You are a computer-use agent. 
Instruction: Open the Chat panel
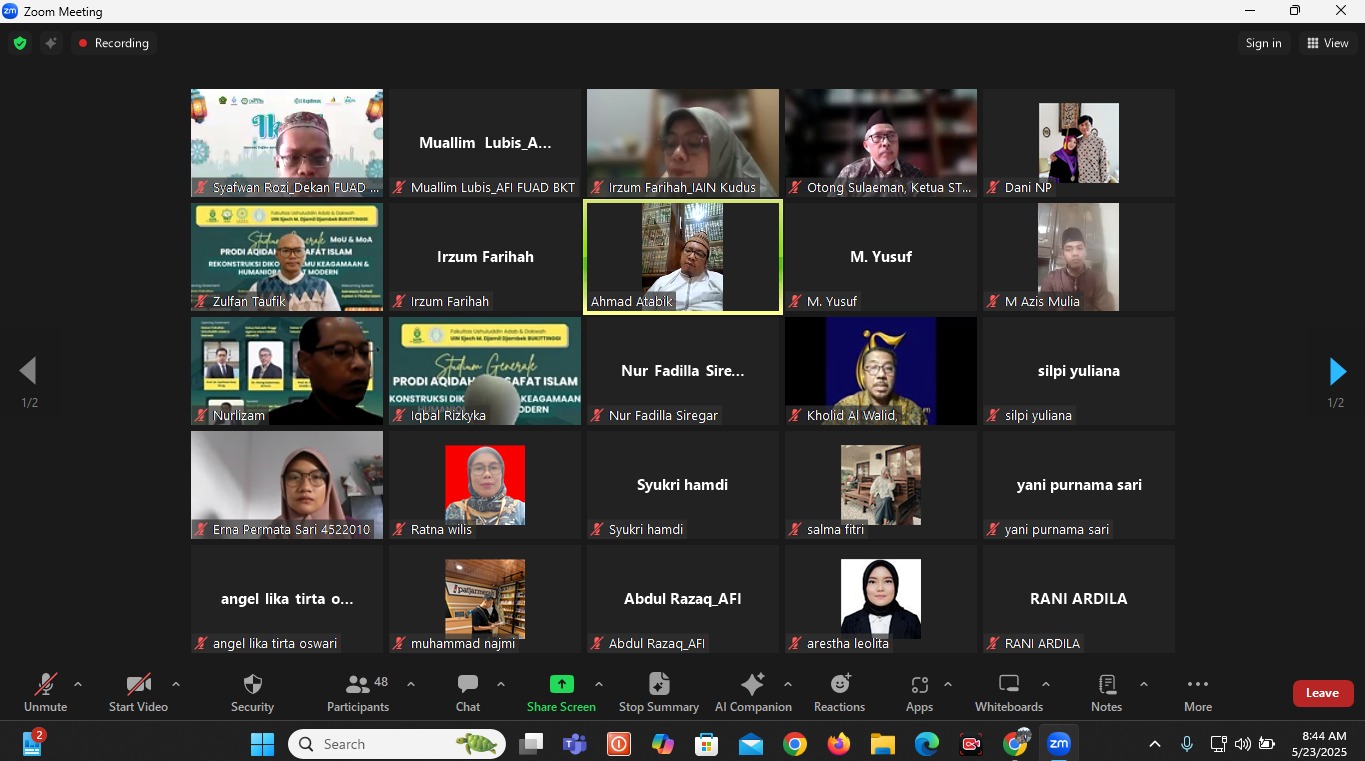(x=467, y=692)
